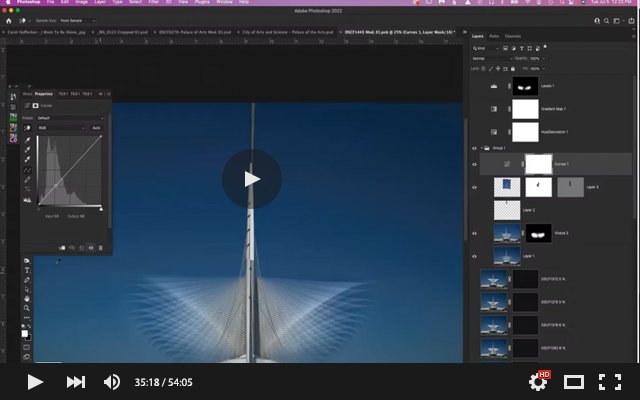Select the Properties panel tab
The image size is (640, 400).
[x=44, y=94]
